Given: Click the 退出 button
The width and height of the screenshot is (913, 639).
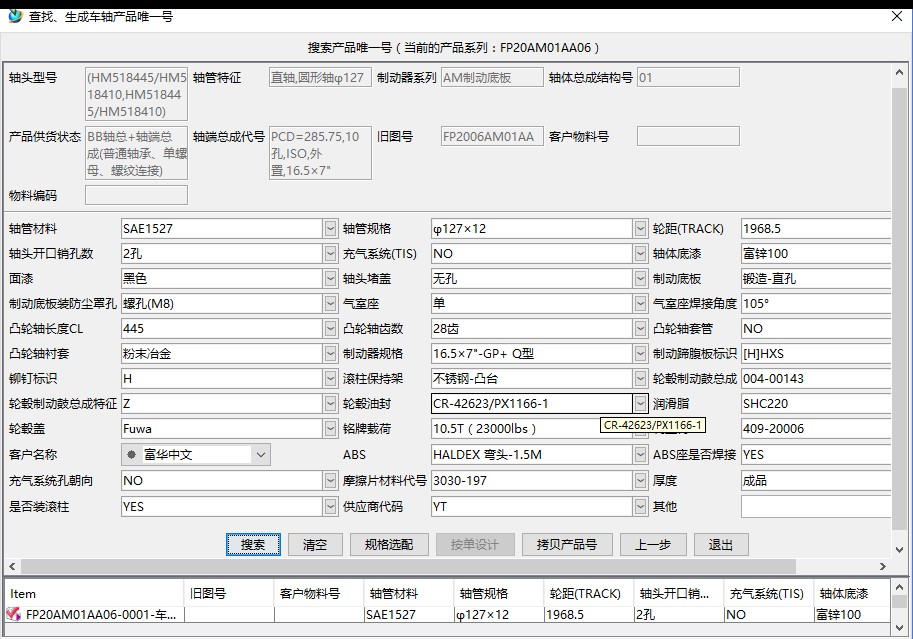Looking at the screenshot, I should point(721,544).
